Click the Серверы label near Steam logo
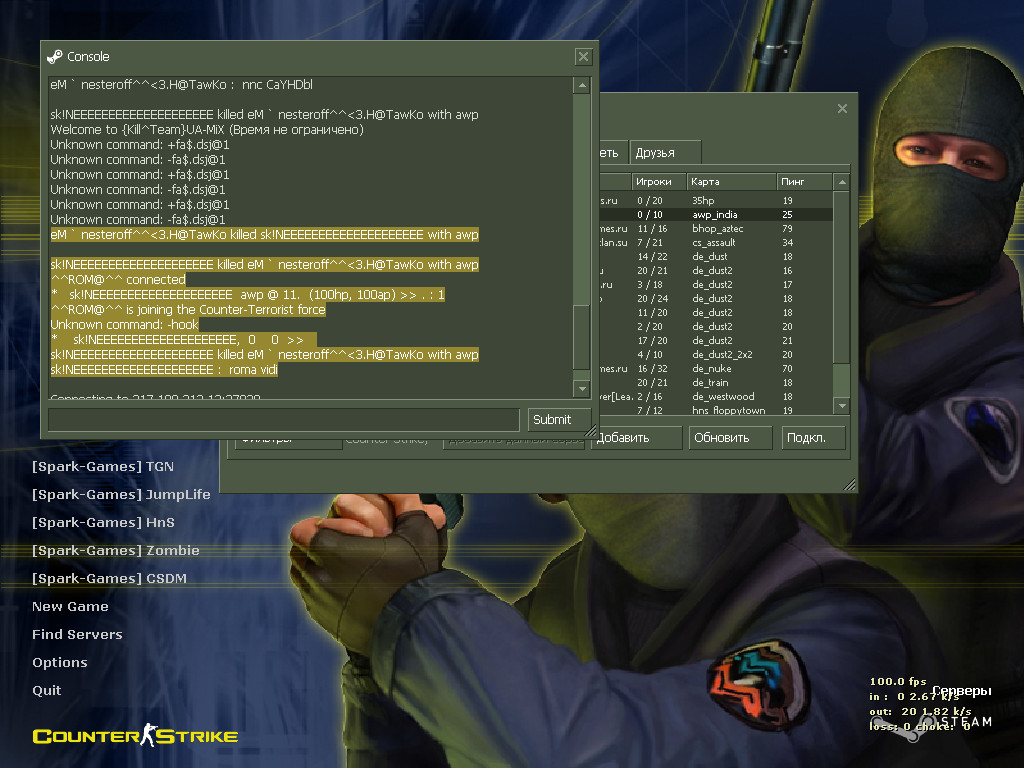Image resolution: width=1024 pixels, height=768 pixels. pyautogui.click(x=961, y=691)
